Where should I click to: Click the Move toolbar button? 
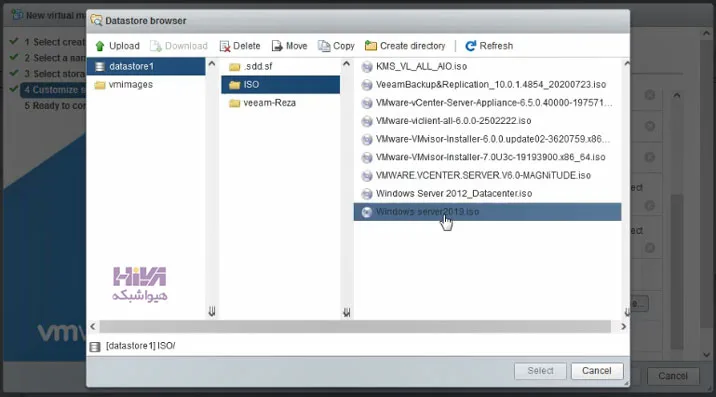point(289,46)
